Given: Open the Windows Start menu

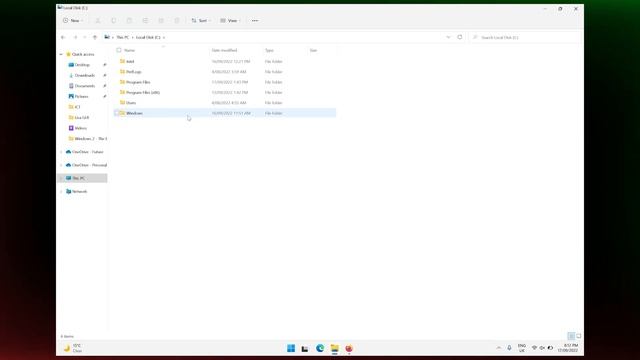Looking at the screenshot, I should coord(291,348).
